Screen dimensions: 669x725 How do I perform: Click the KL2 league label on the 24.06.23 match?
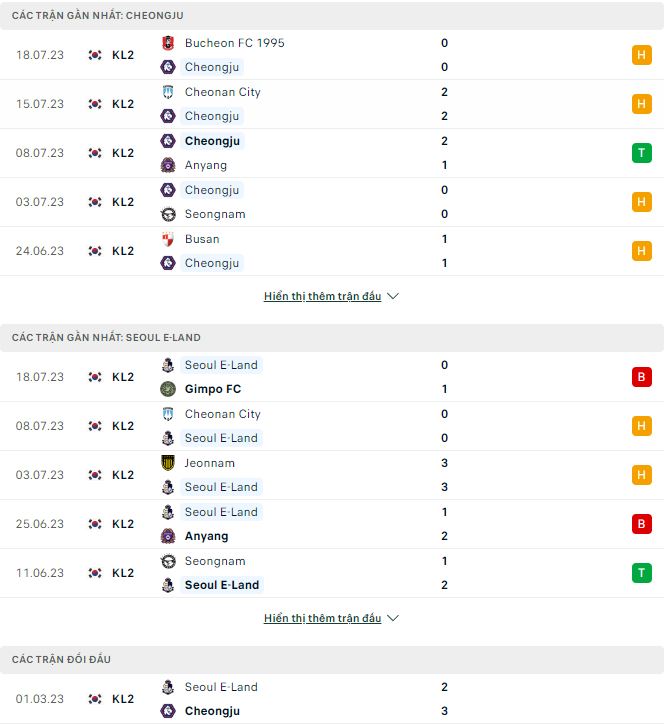pyautogui.click(x=123, y=251)
